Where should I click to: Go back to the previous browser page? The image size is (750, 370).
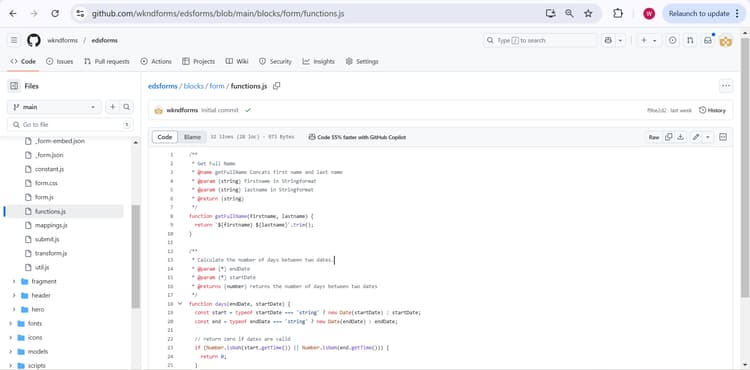pos(13,14)
